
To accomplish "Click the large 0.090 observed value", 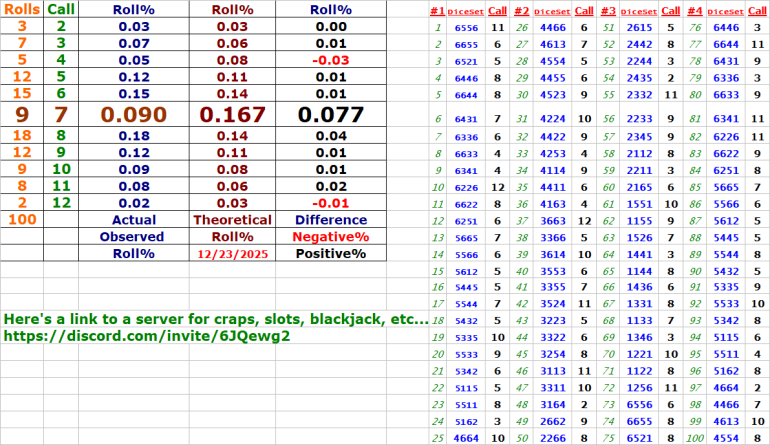I will (x=134, y=114).
